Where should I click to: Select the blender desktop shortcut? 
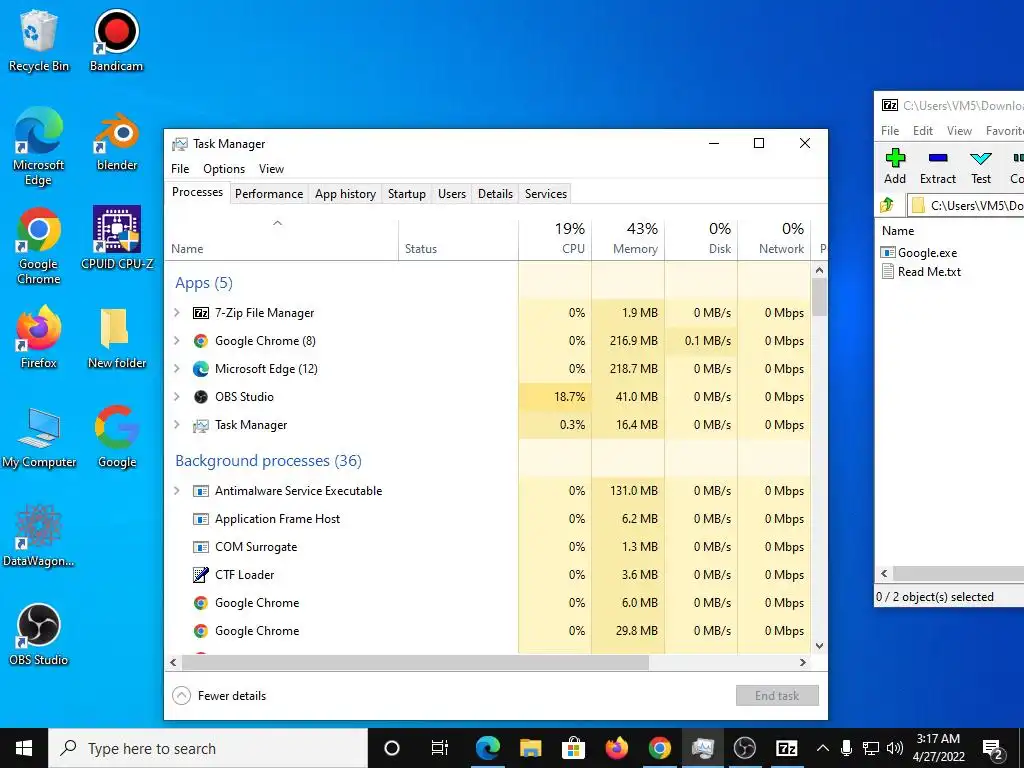(116, 141)
